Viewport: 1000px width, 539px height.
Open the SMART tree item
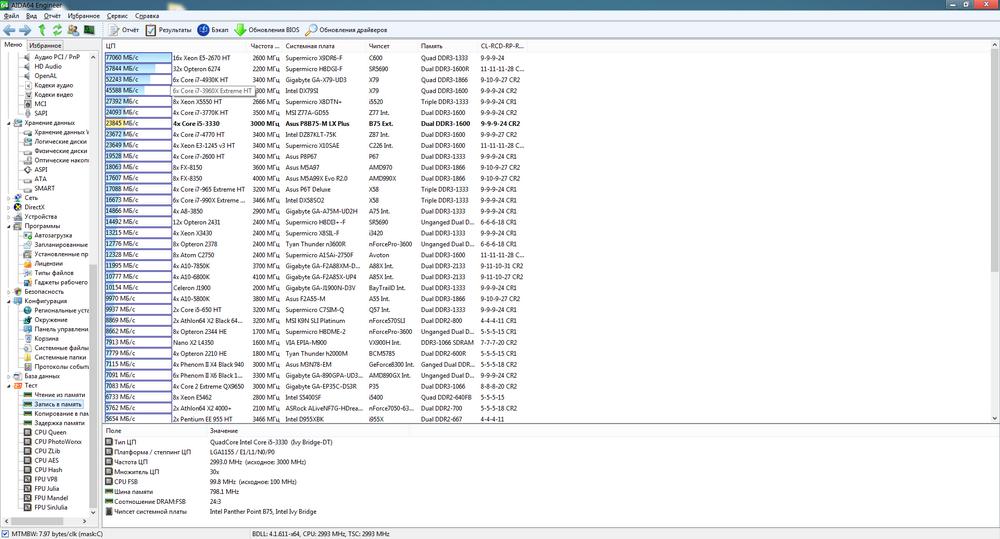(x=44, y=189)
